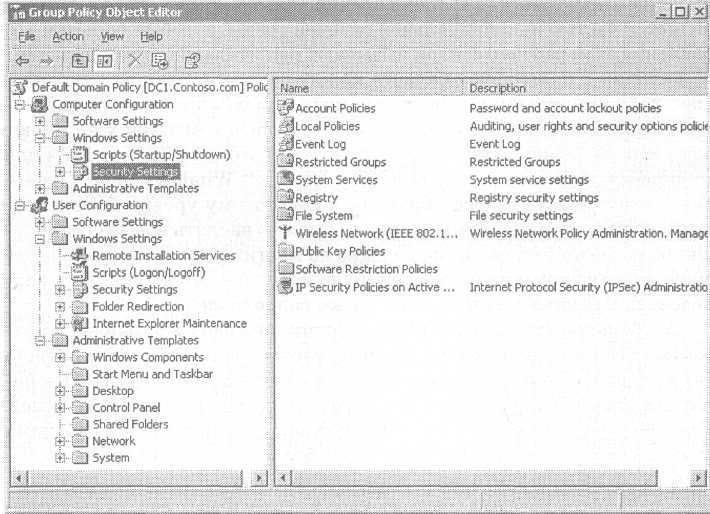
Task: Select the File System icon in list
Action: pos(286,215)
